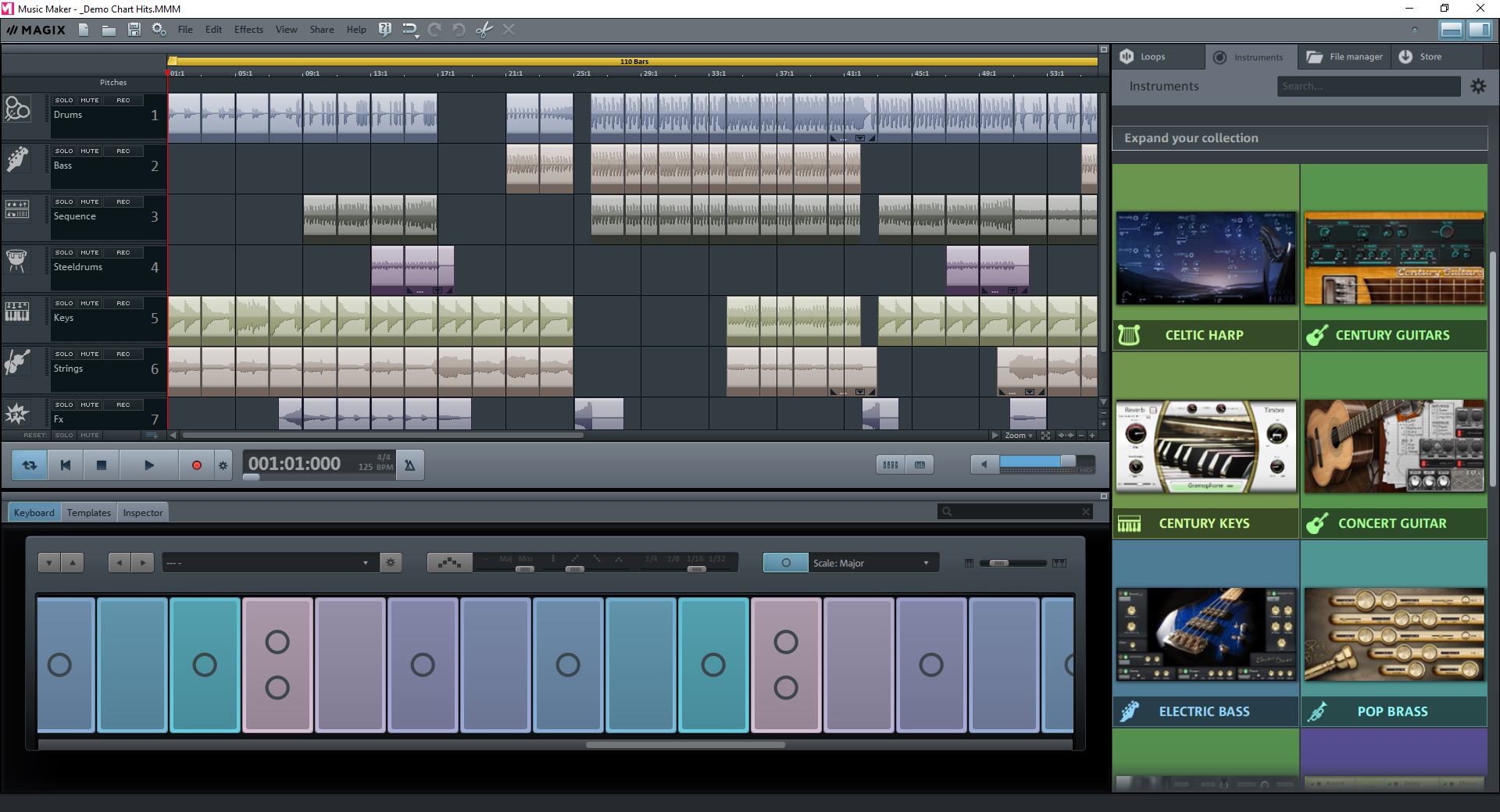This screenshot has width=1500, height=812.
Task: Select the Electric Bass instrument thumbnail
Action: pyautogui.click(x=1205, y=634)
